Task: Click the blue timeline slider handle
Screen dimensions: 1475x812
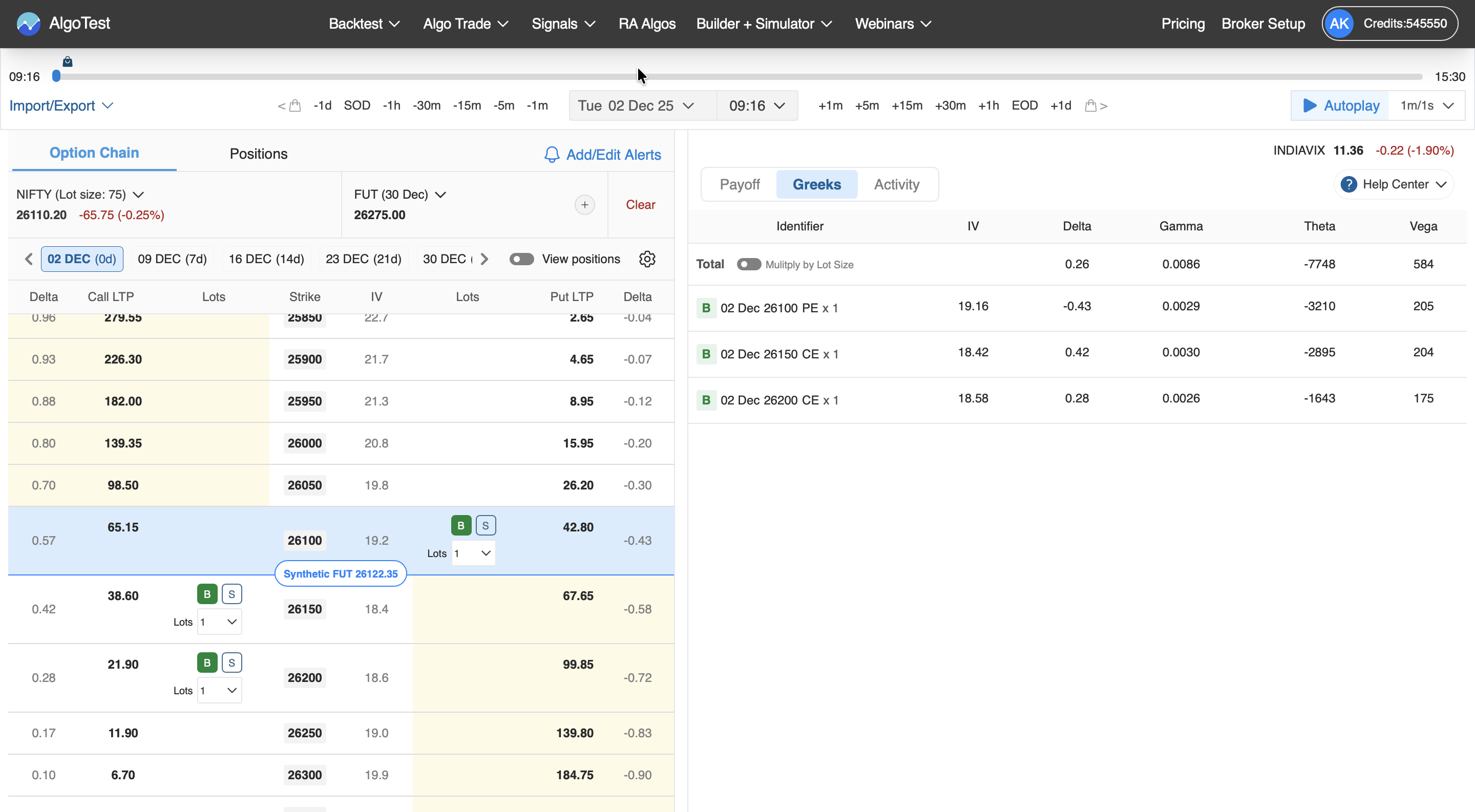Action: click(56, 76)
